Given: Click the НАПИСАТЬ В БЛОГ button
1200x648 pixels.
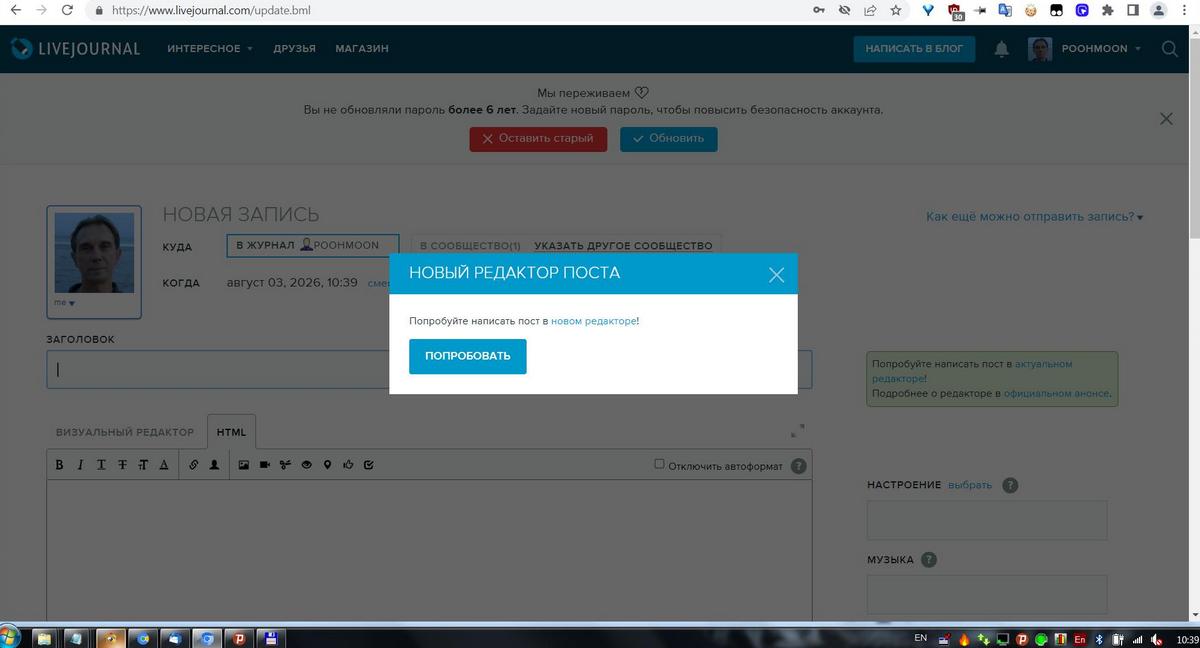Looking at the screenshot, I should [914, 49].
